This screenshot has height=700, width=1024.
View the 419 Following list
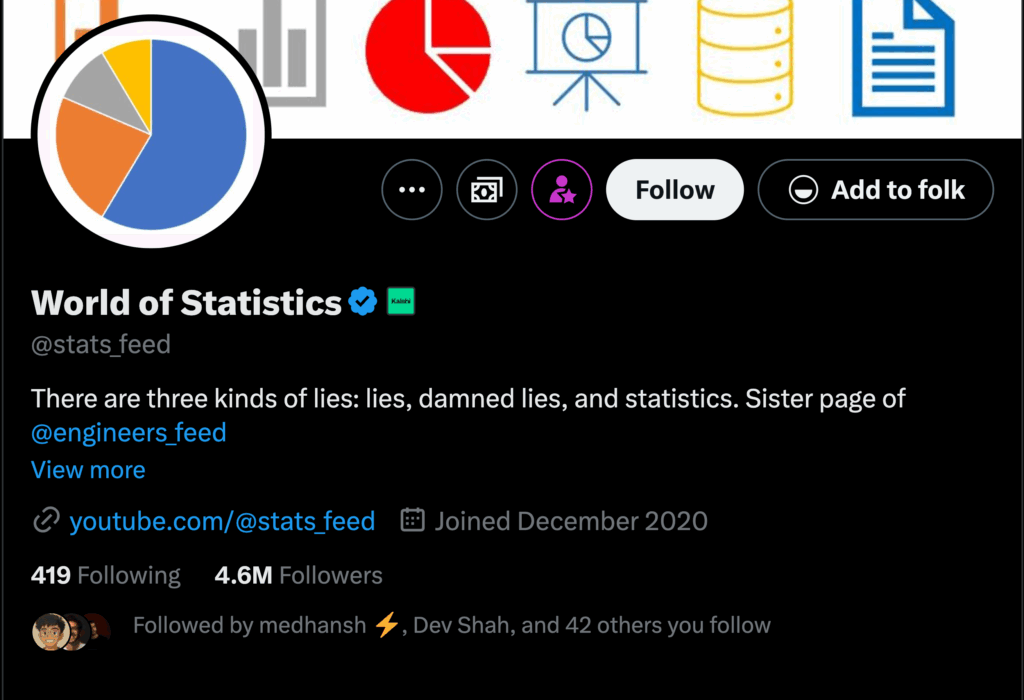(x=106, y=575)
